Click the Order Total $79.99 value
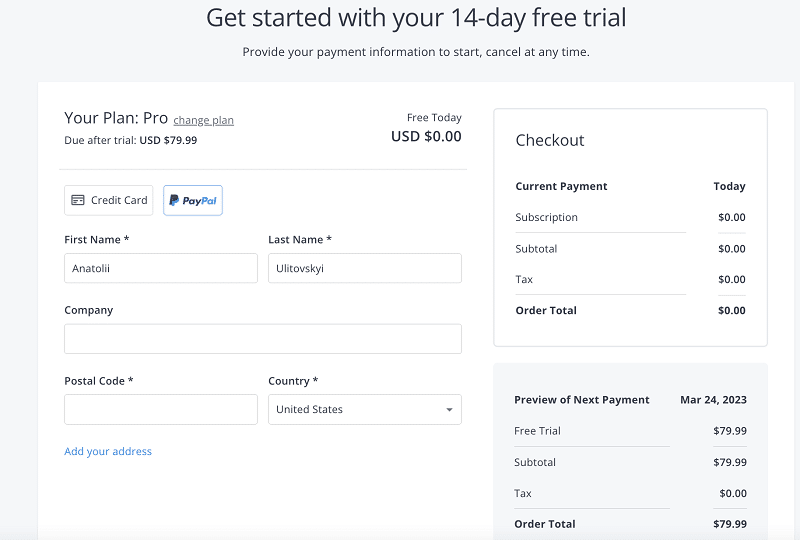The width and height of the screenshot is (800, 540). pos(730,524)
